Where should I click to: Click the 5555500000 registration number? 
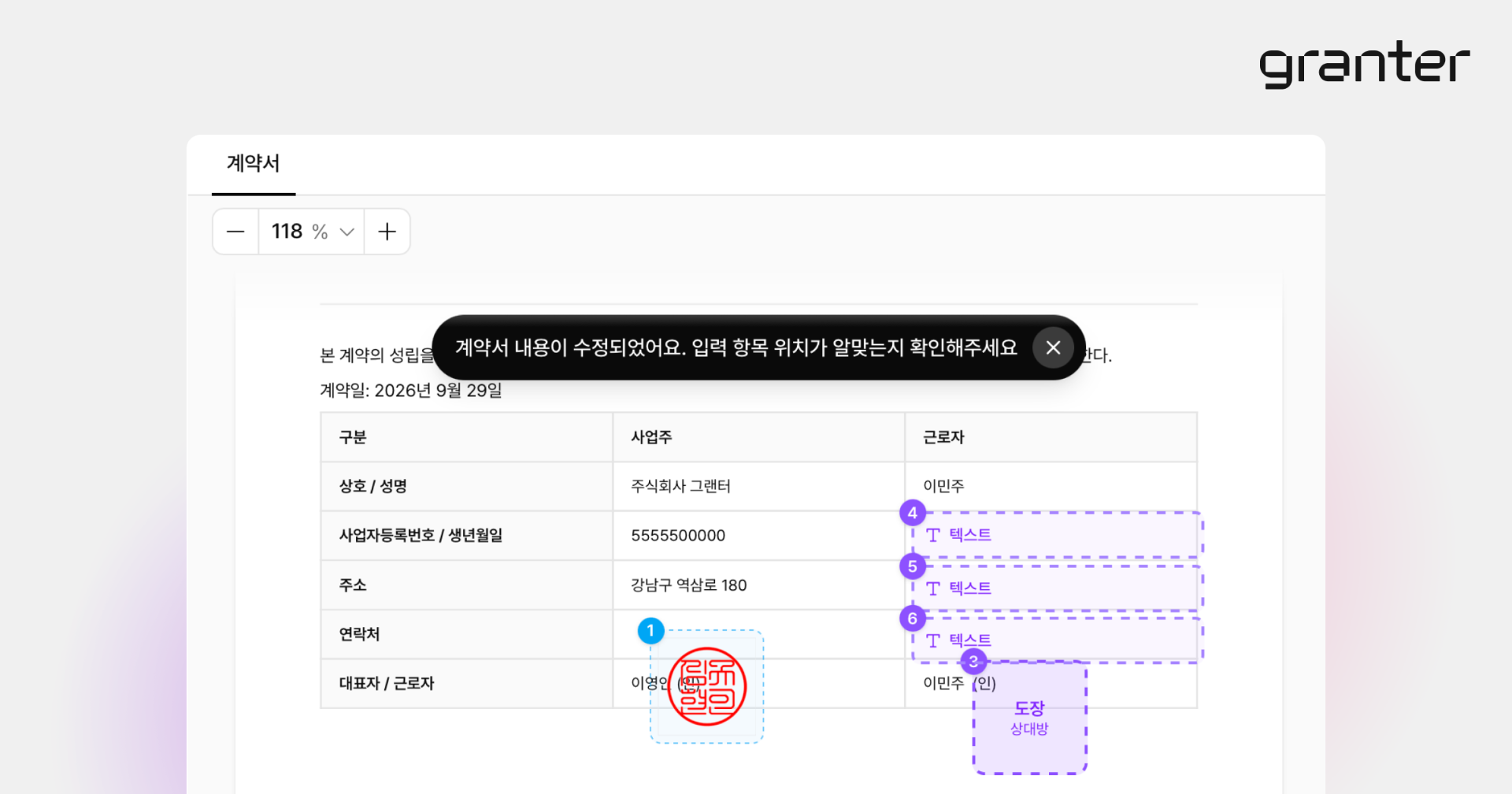[x=678, y=536]
